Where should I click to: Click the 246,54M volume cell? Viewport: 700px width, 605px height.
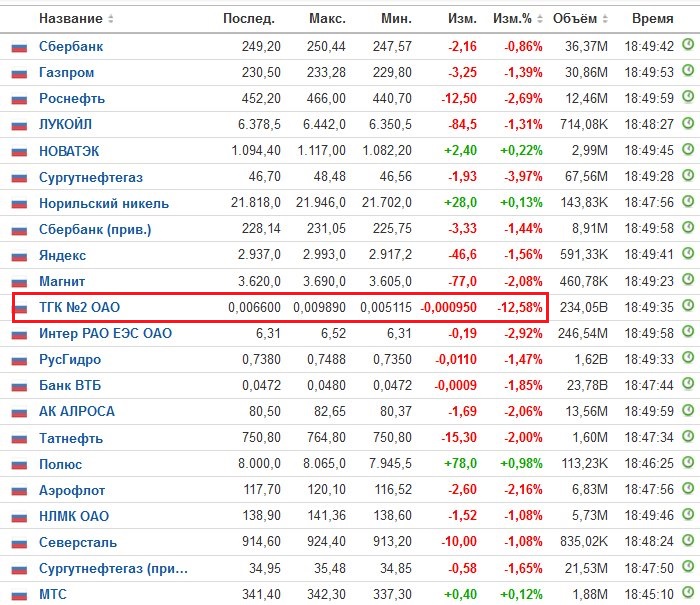tap(583, 333)
